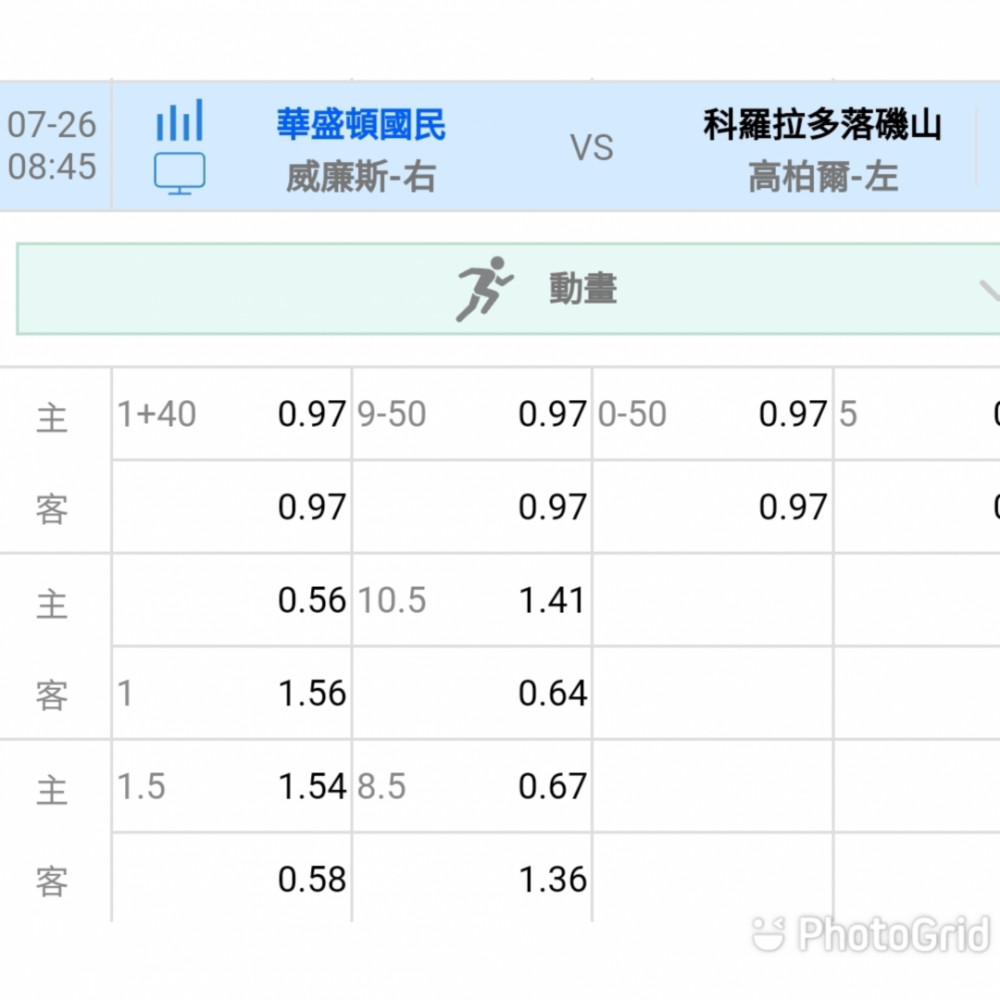Choose away odds 1.56 with handicap 1

coord(312,693)
